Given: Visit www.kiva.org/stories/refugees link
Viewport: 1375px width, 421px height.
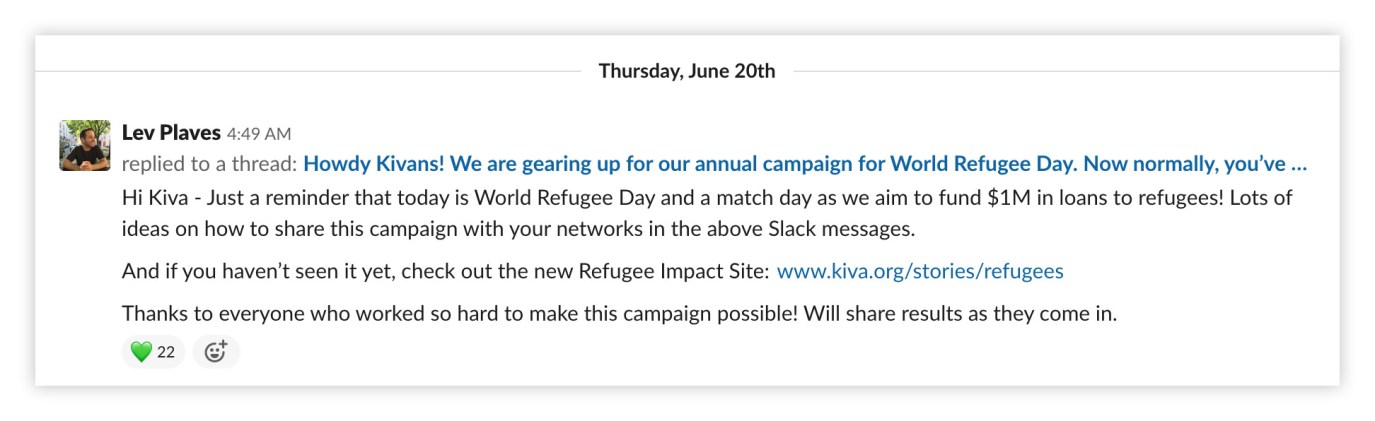Looking at the screenshot, I should tap(920, 271).
